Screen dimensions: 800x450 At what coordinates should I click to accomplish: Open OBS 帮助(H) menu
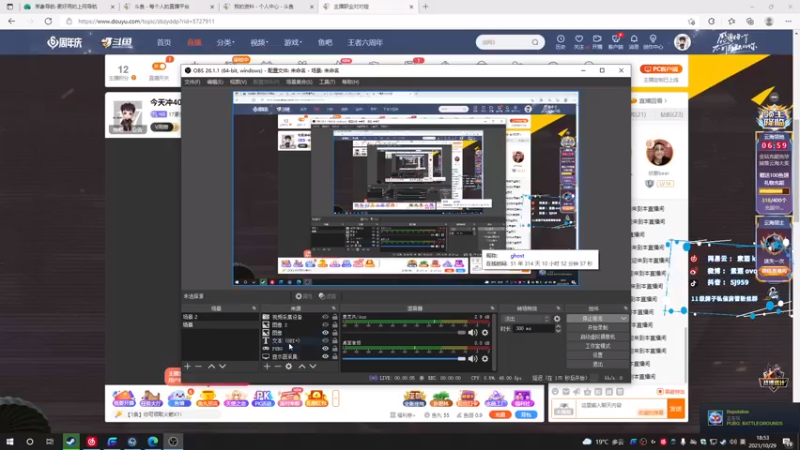[x=351, y=82]
